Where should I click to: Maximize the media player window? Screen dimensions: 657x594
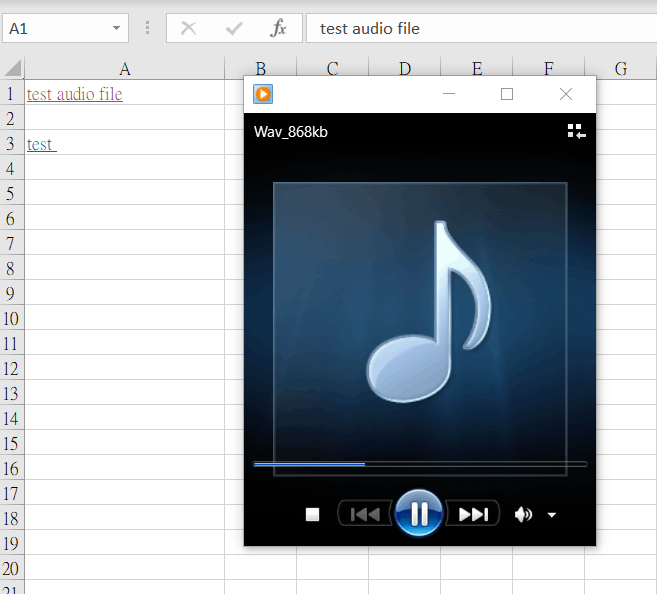[x=507, y=94]
